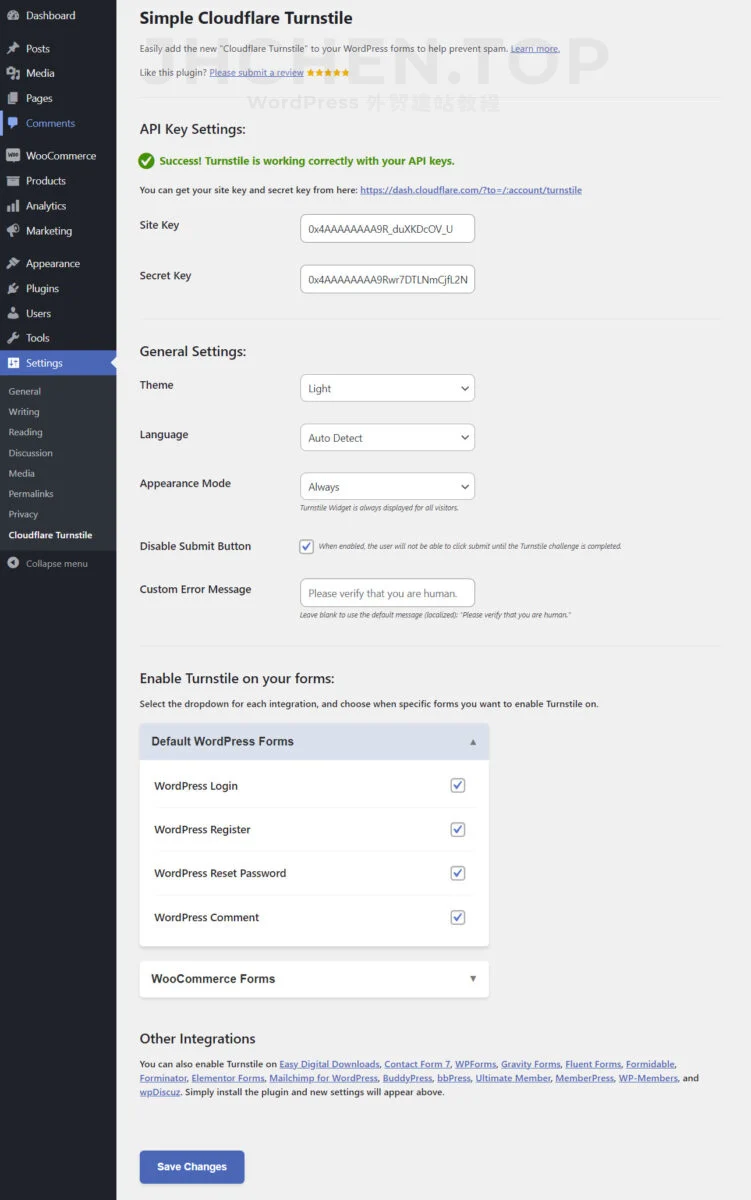Image resolution: width=751 pixels, height=1200 pixels.
Task: Expand the WooCommerce Forms section
Action: click(x=314, y=979)
